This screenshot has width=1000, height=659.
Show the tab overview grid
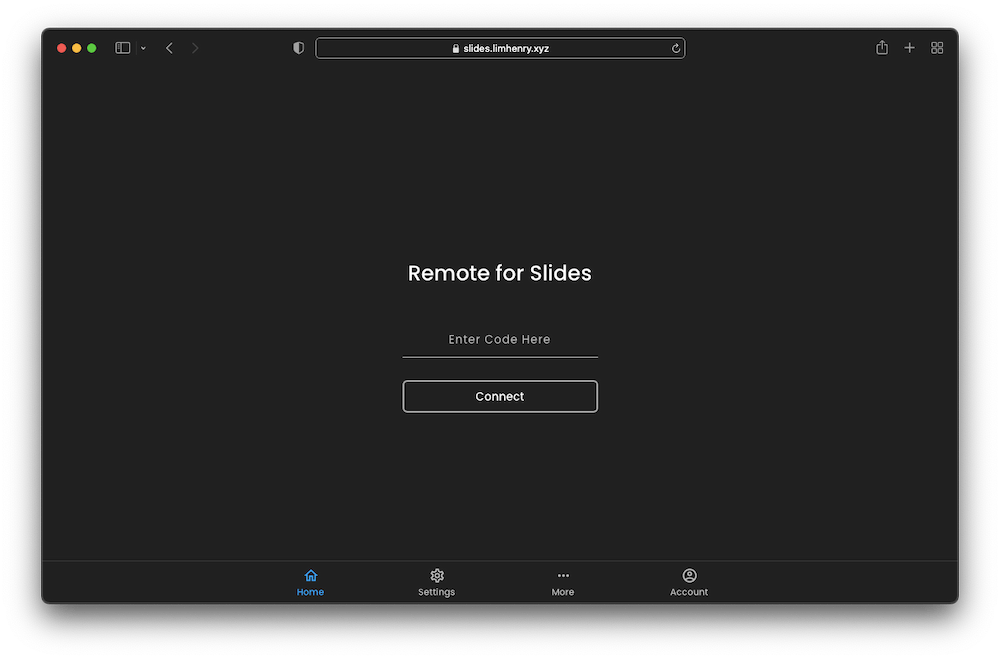[937, 48]
